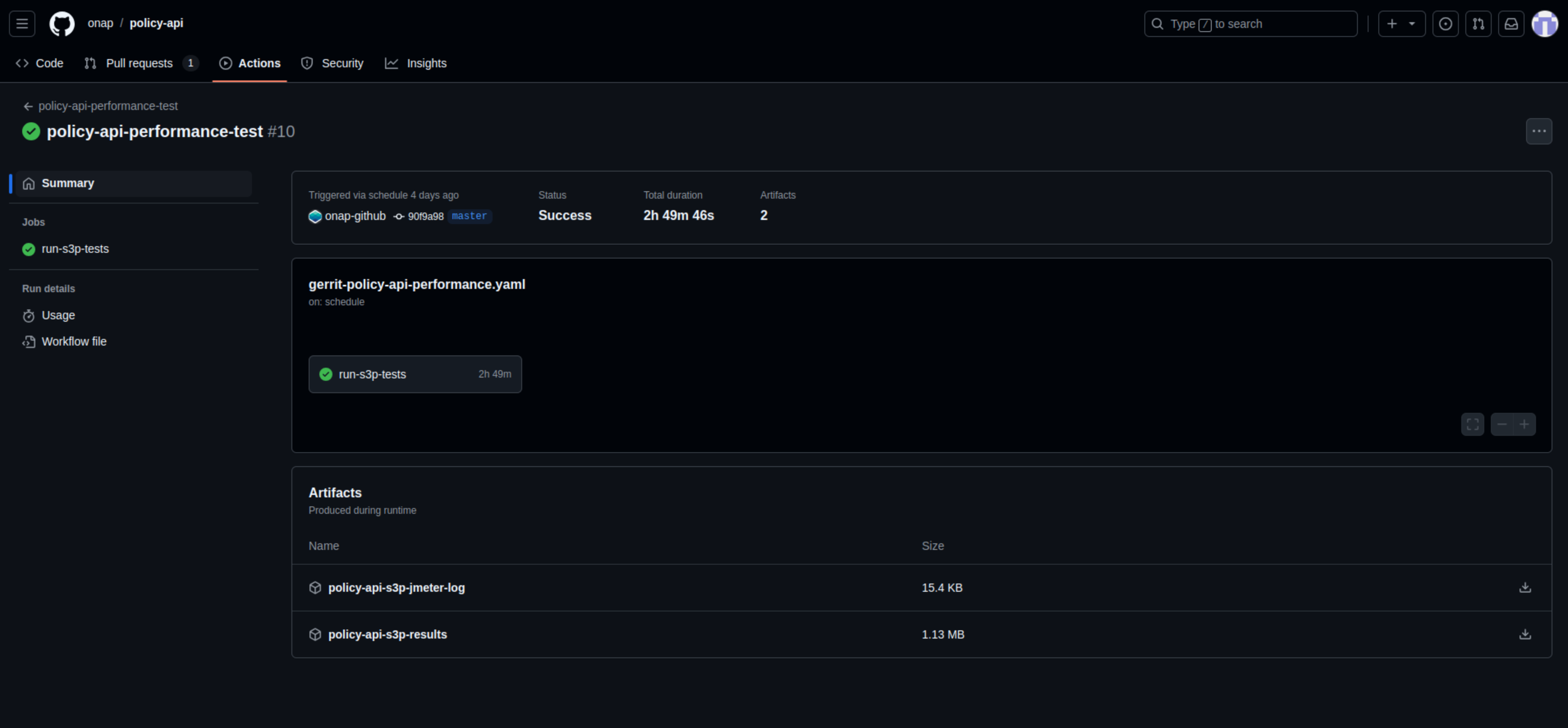
Task: Click the home icon next to Summary
Action: coord(29,183)
